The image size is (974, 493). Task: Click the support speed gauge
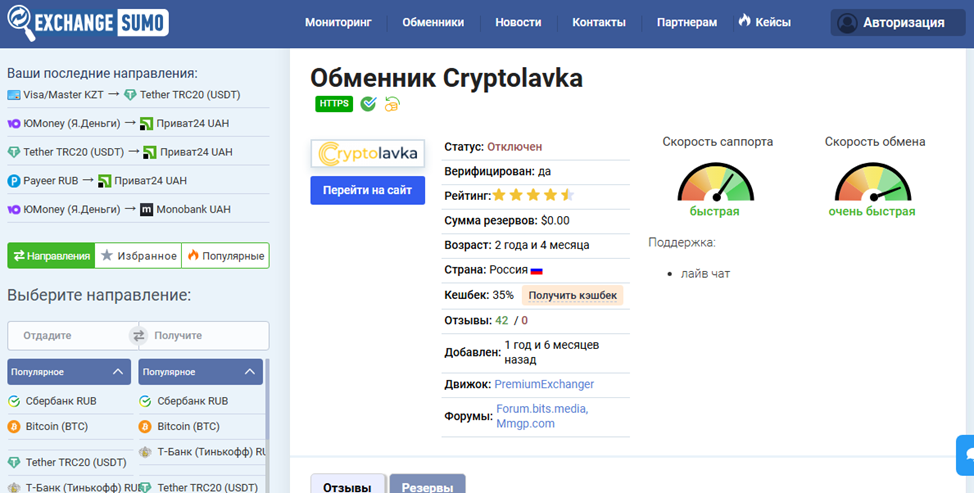coord(716,182)
